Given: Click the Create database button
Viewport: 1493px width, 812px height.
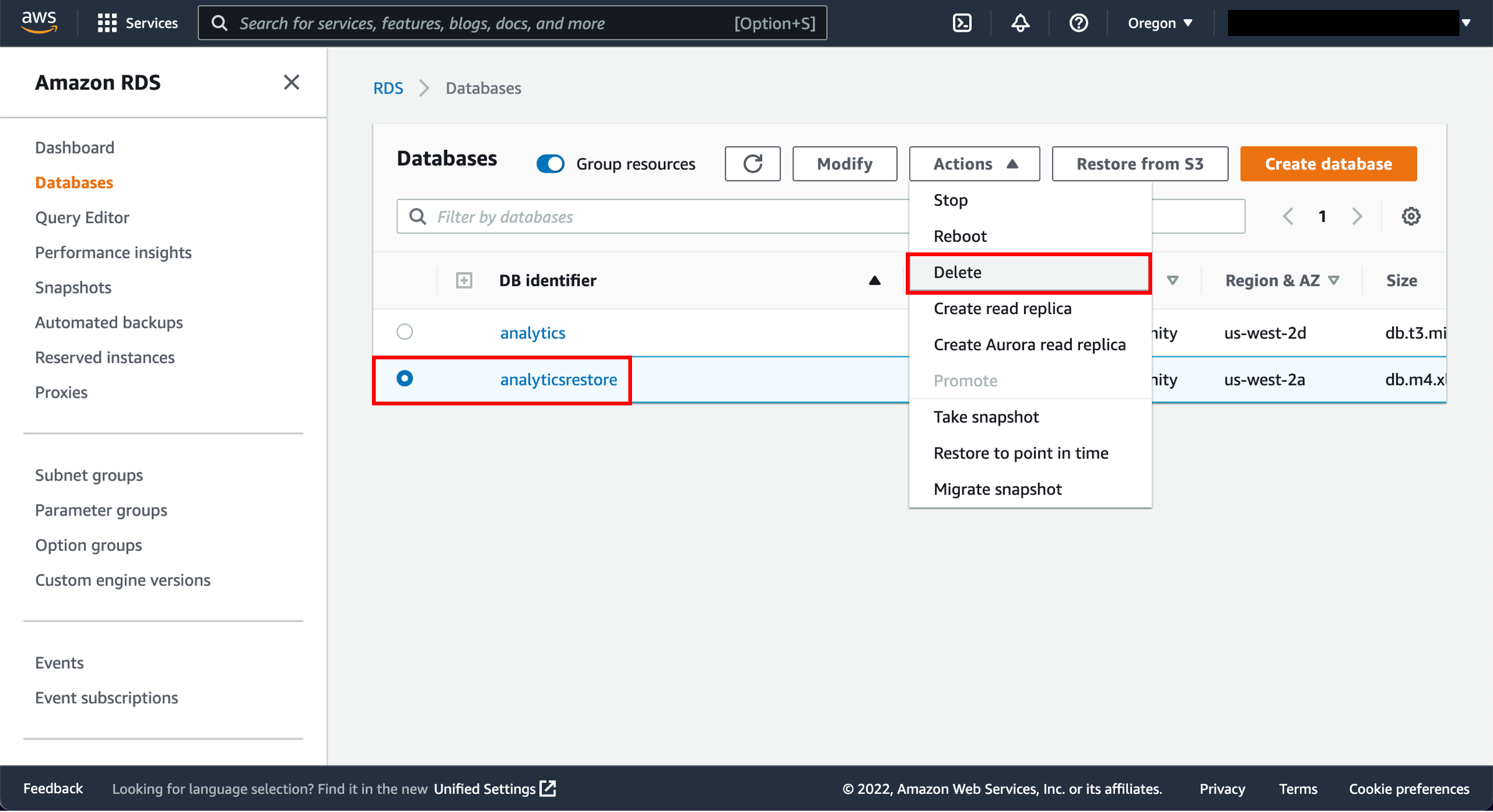Looking at the screenshot, I should tap(1328, 164).
